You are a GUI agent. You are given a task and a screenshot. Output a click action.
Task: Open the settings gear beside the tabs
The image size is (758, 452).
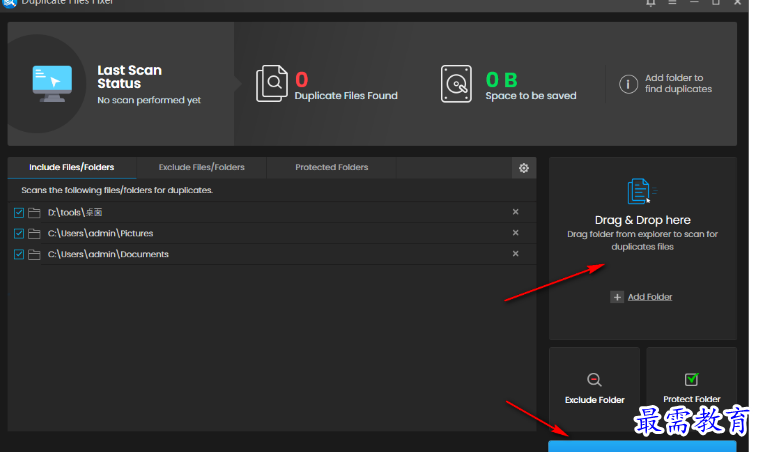[x=524, y=168]
